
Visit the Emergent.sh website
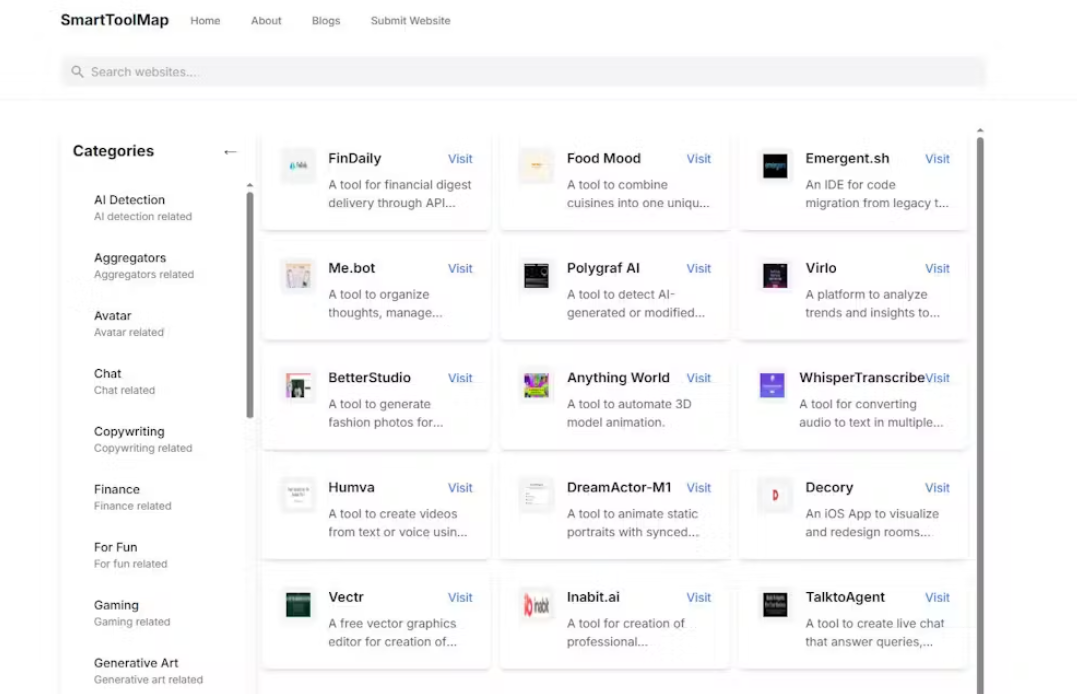click(937, 159)
